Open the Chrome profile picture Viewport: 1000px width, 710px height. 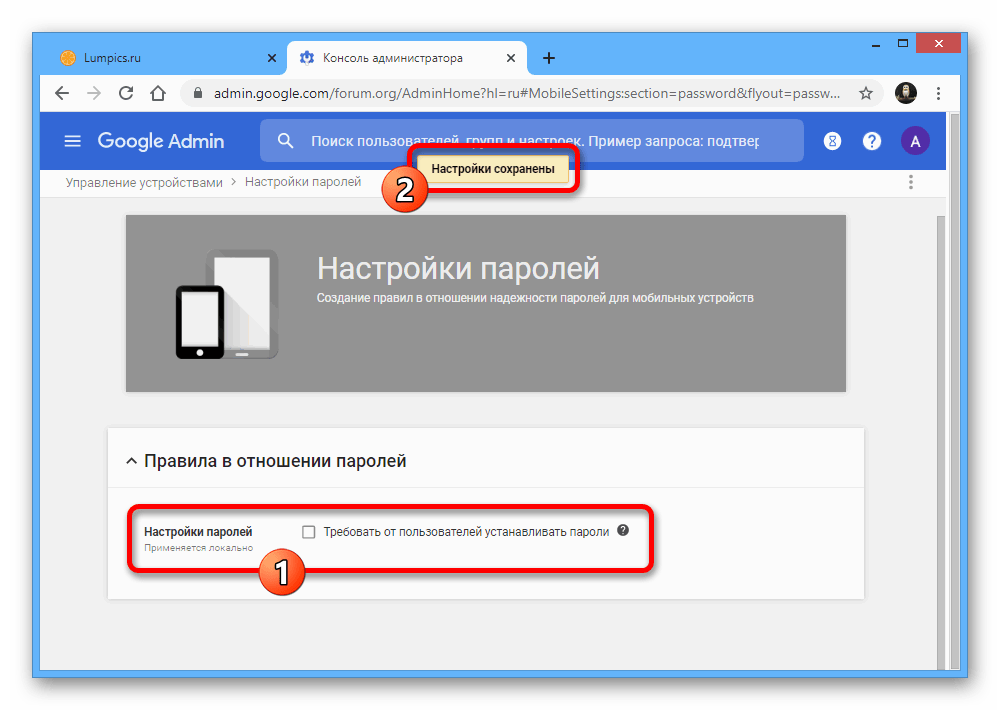click(906, 93)
